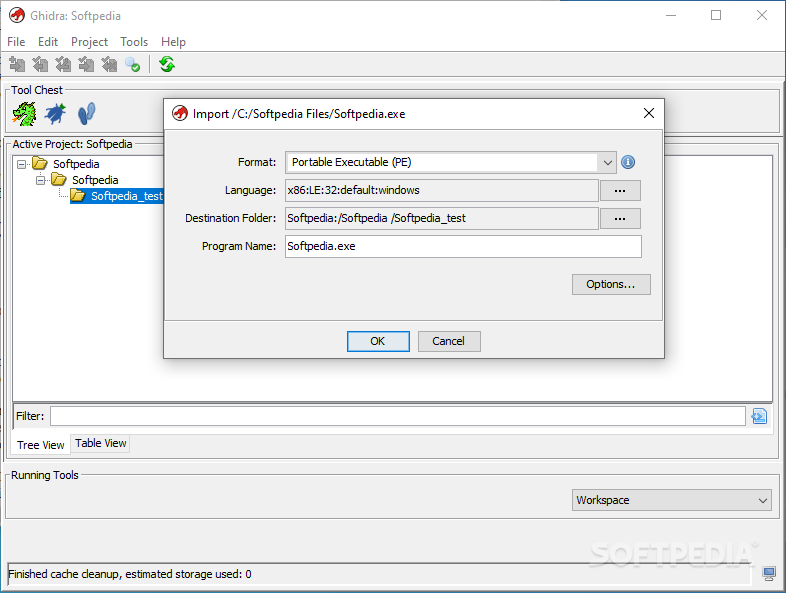Click the Destination Folder field
The width and height of the screenshot is (786, 593).
tap(442, 218)
